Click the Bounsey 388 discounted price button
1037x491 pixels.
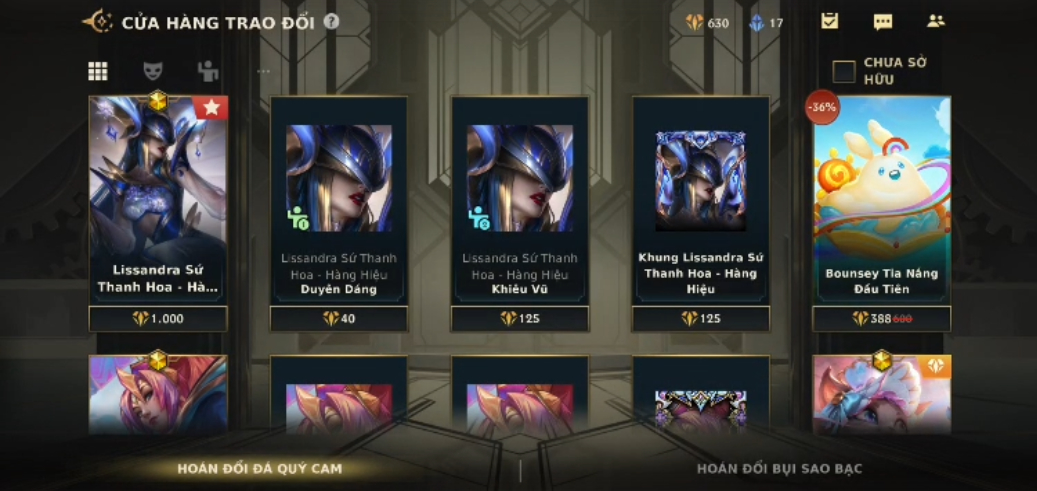click(882, 318)
